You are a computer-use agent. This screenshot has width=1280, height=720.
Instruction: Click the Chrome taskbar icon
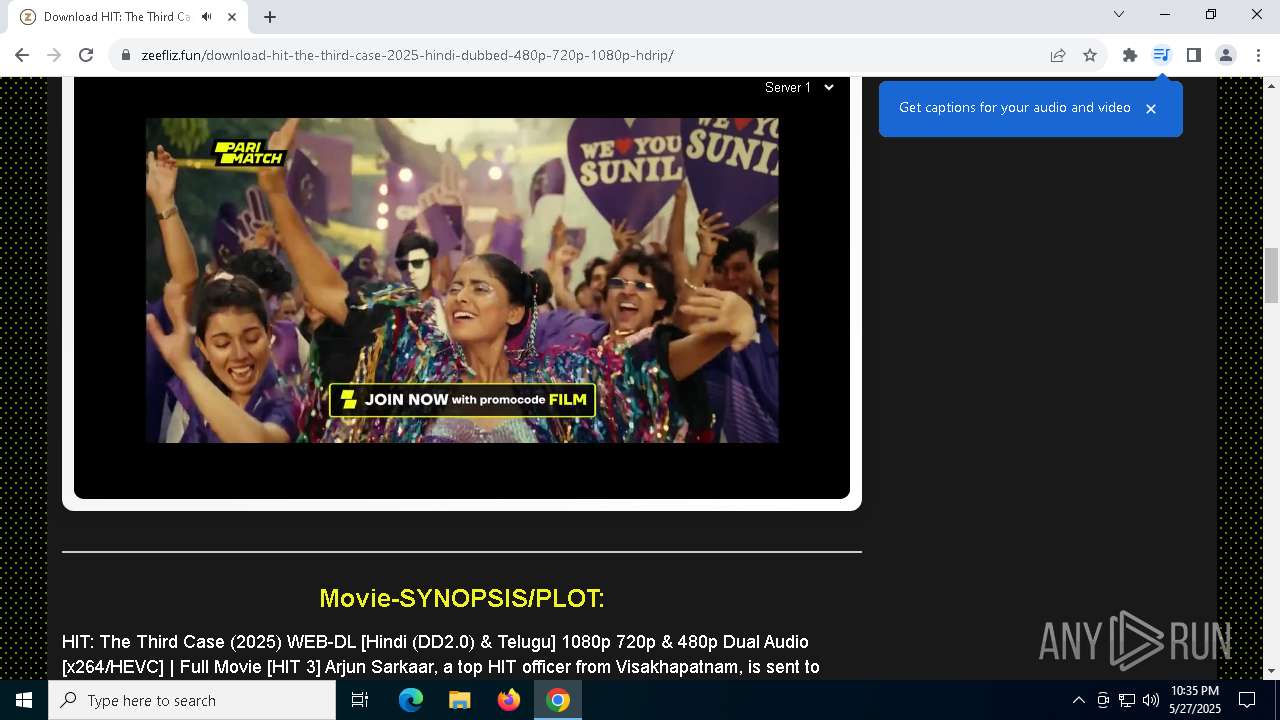(558, 700)
